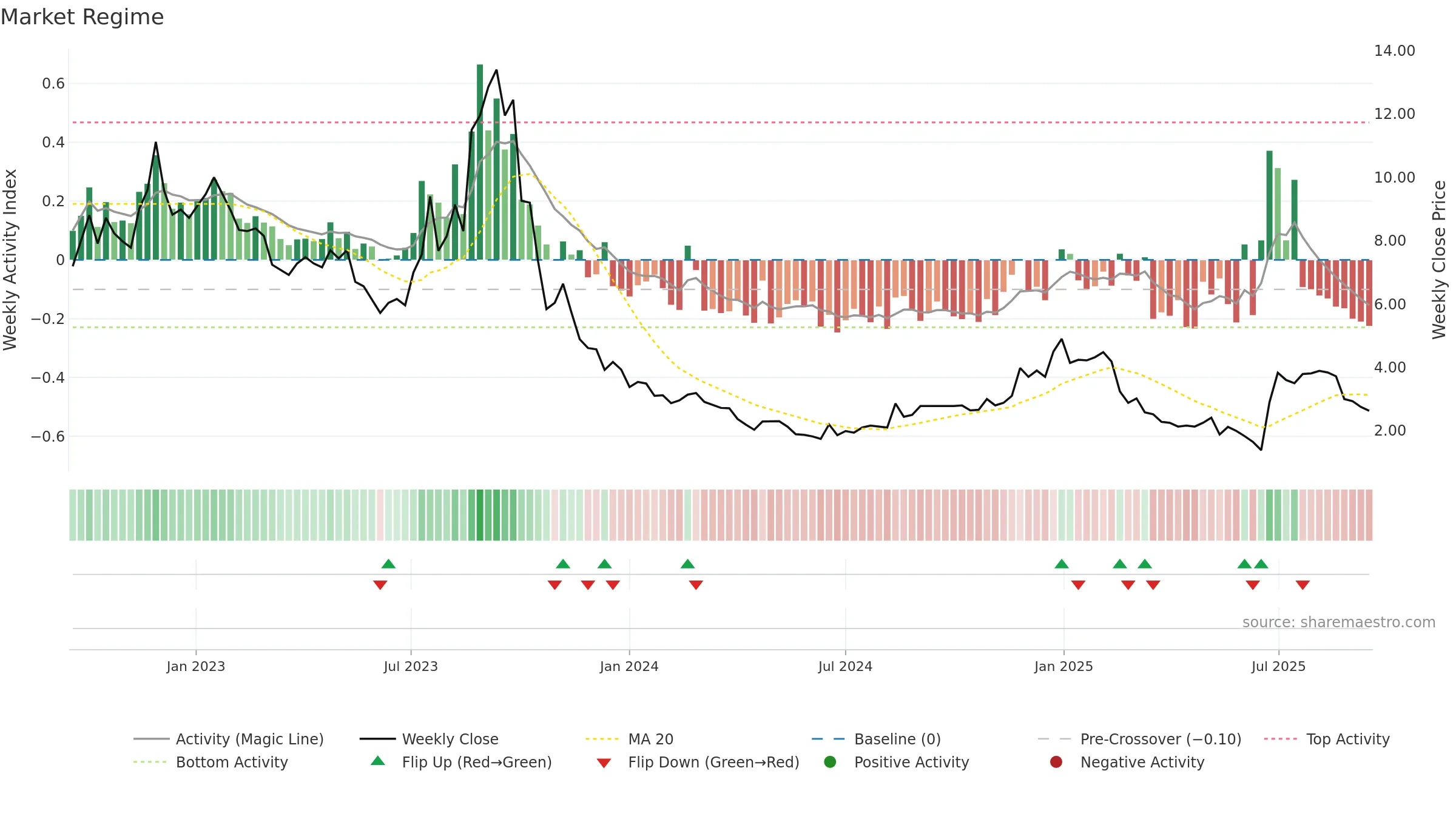Click the weekly close peak near 13
Image resolution: width=1456 pixels, height=819 pixels.
coord(497,70)
